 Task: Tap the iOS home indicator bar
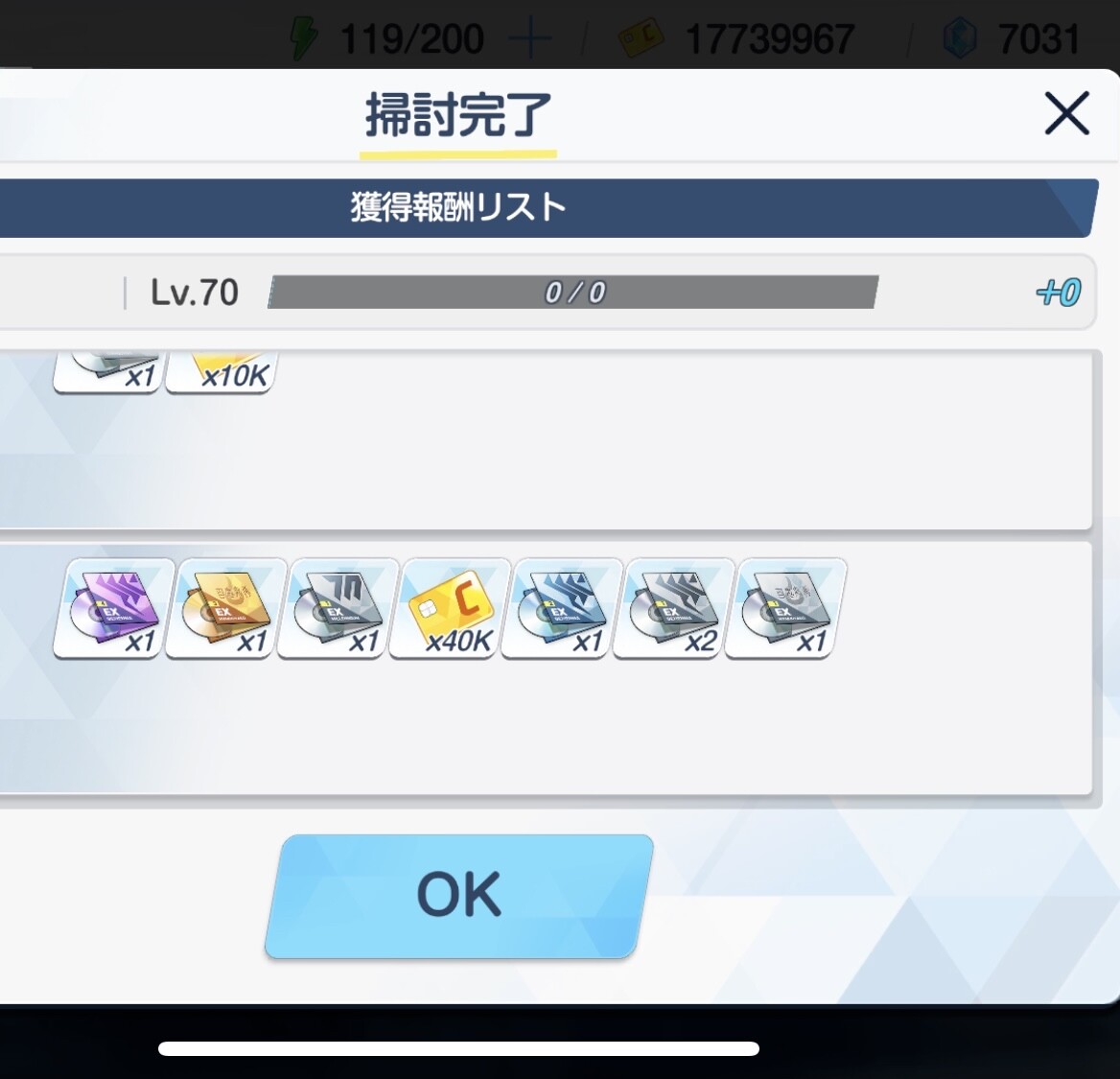(458, 1048)
